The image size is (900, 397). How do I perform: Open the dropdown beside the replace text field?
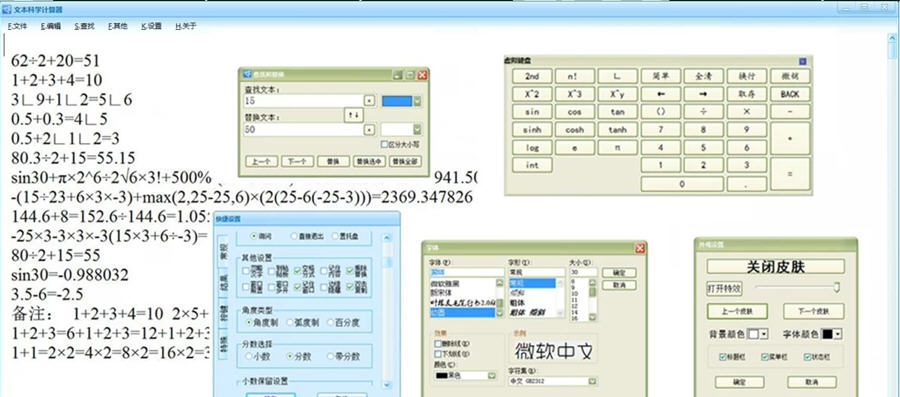pos(417,130)
